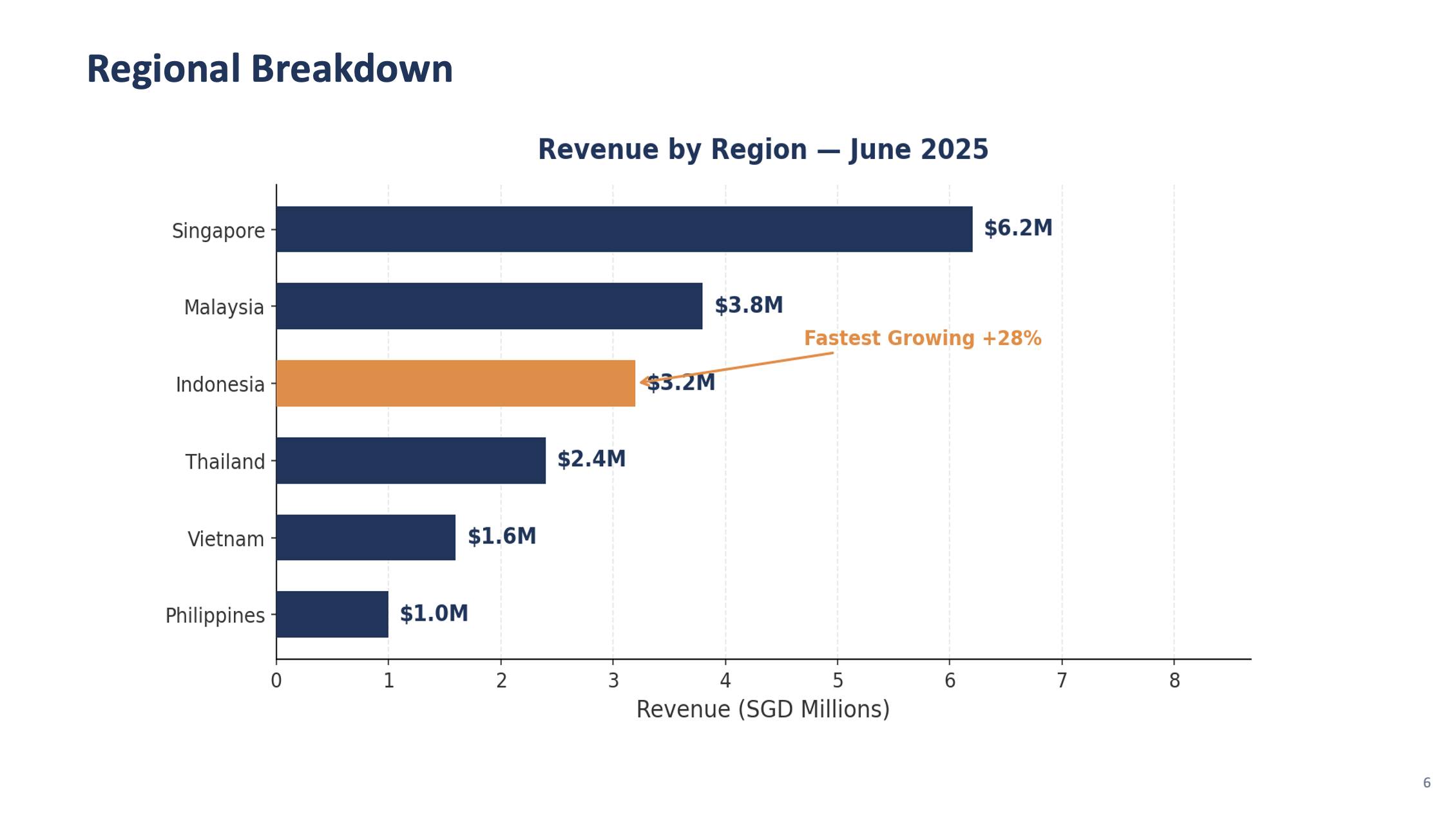1456x819 pixels.
Task: Click the $3.8M data label
Action: pos(749,305)
